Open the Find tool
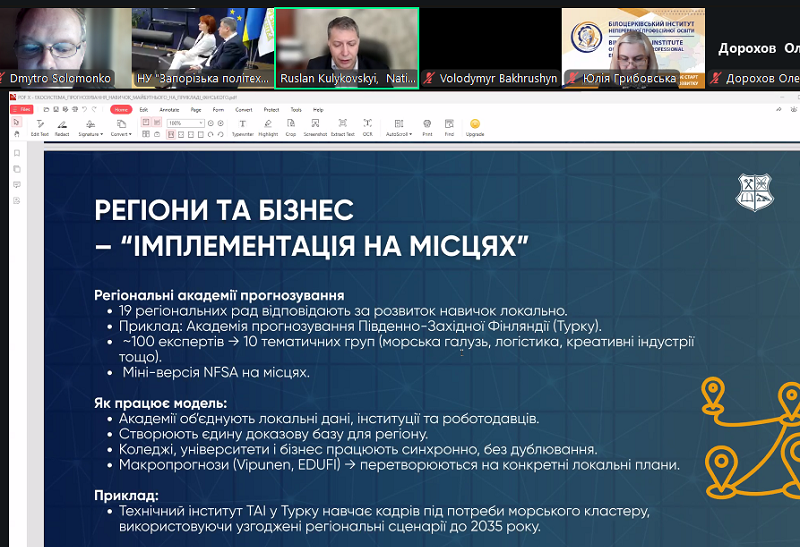The width and height of the screenshot is (800, 547). (449, 128)
